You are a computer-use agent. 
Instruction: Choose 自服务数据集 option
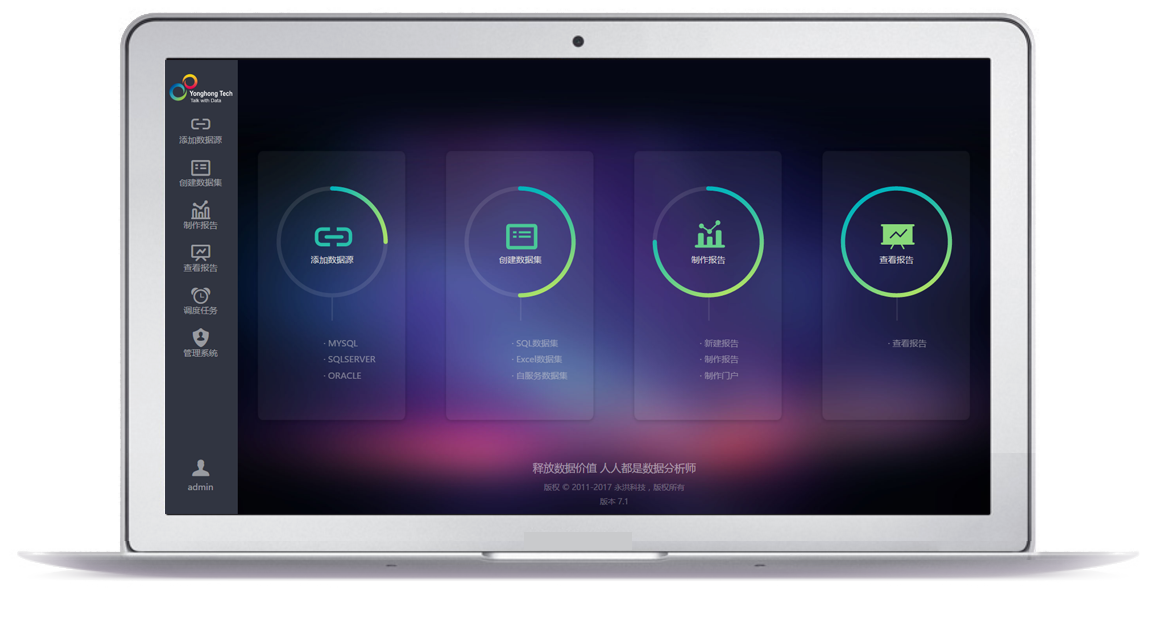[540, 375]
